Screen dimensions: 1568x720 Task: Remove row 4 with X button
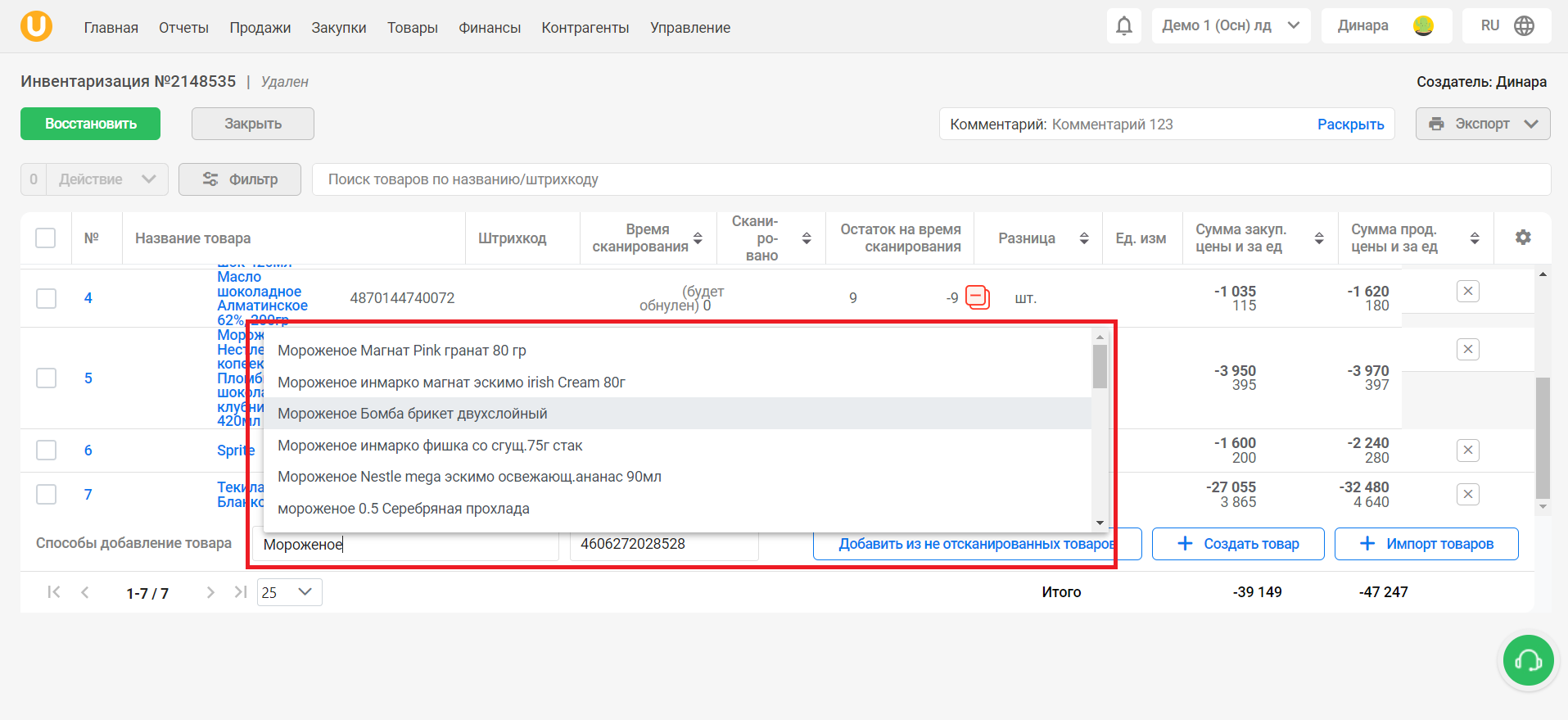[1467, 291]
